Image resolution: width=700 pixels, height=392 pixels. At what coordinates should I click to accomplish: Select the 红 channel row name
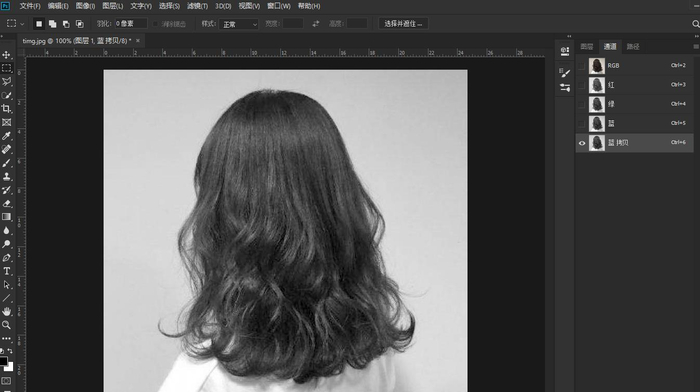(611, 85)
